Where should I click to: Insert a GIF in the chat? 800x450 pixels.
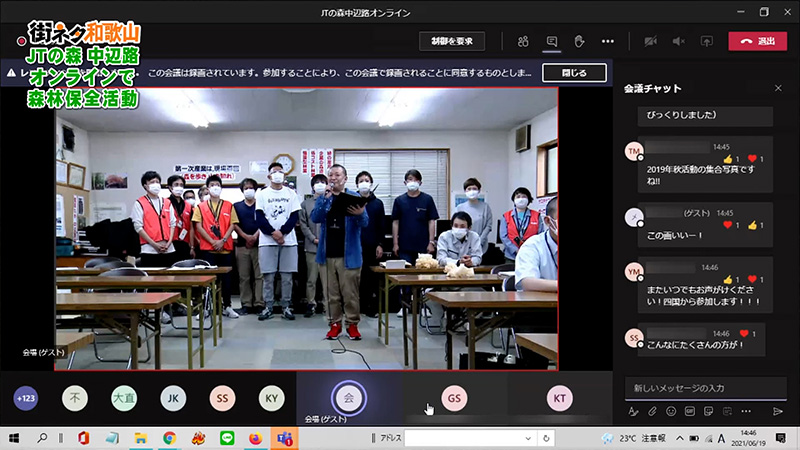click(689, 411)
